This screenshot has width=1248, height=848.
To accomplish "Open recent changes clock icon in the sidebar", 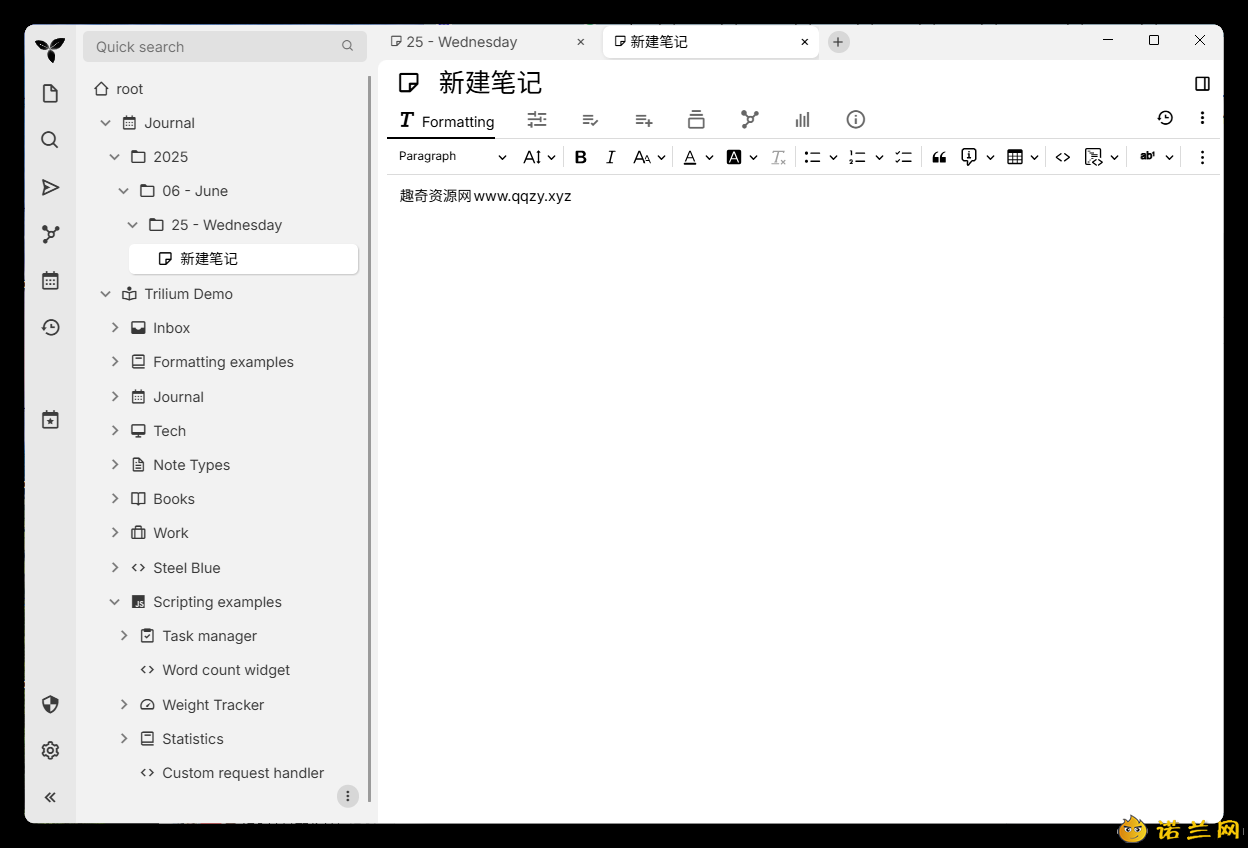I will point(50,327).
